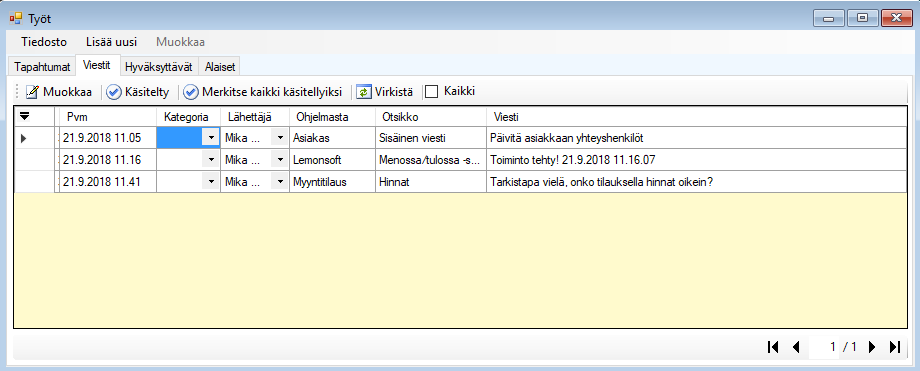Jump to the last page arrow
This screenshot has width=920, height=371.
click(895, 347)
